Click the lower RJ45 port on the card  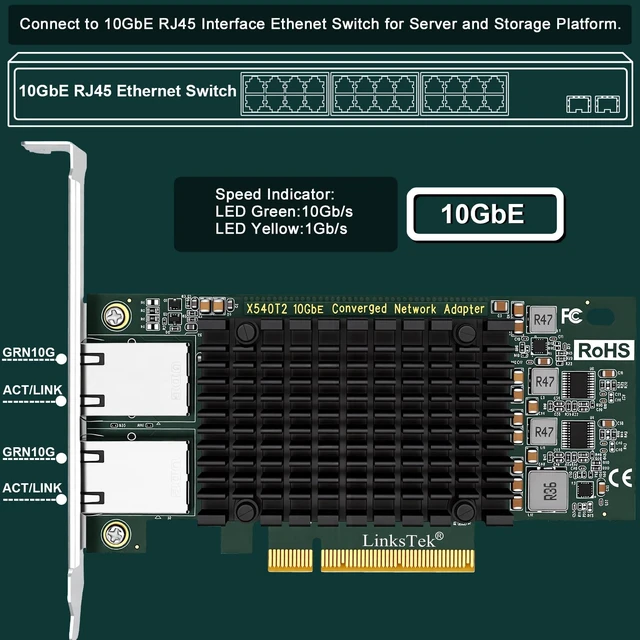coord(136,476)
